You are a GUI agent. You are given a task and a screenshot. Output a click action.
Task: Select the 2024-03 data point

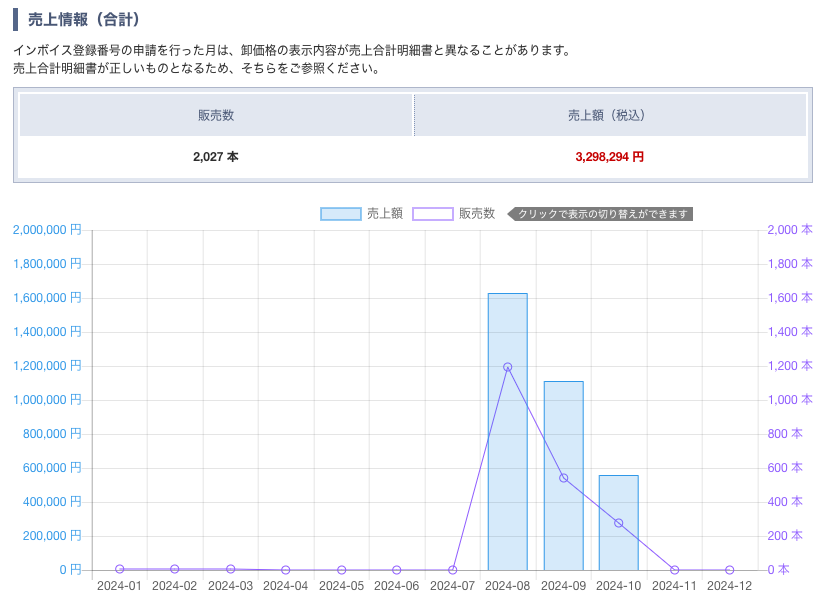230,569
